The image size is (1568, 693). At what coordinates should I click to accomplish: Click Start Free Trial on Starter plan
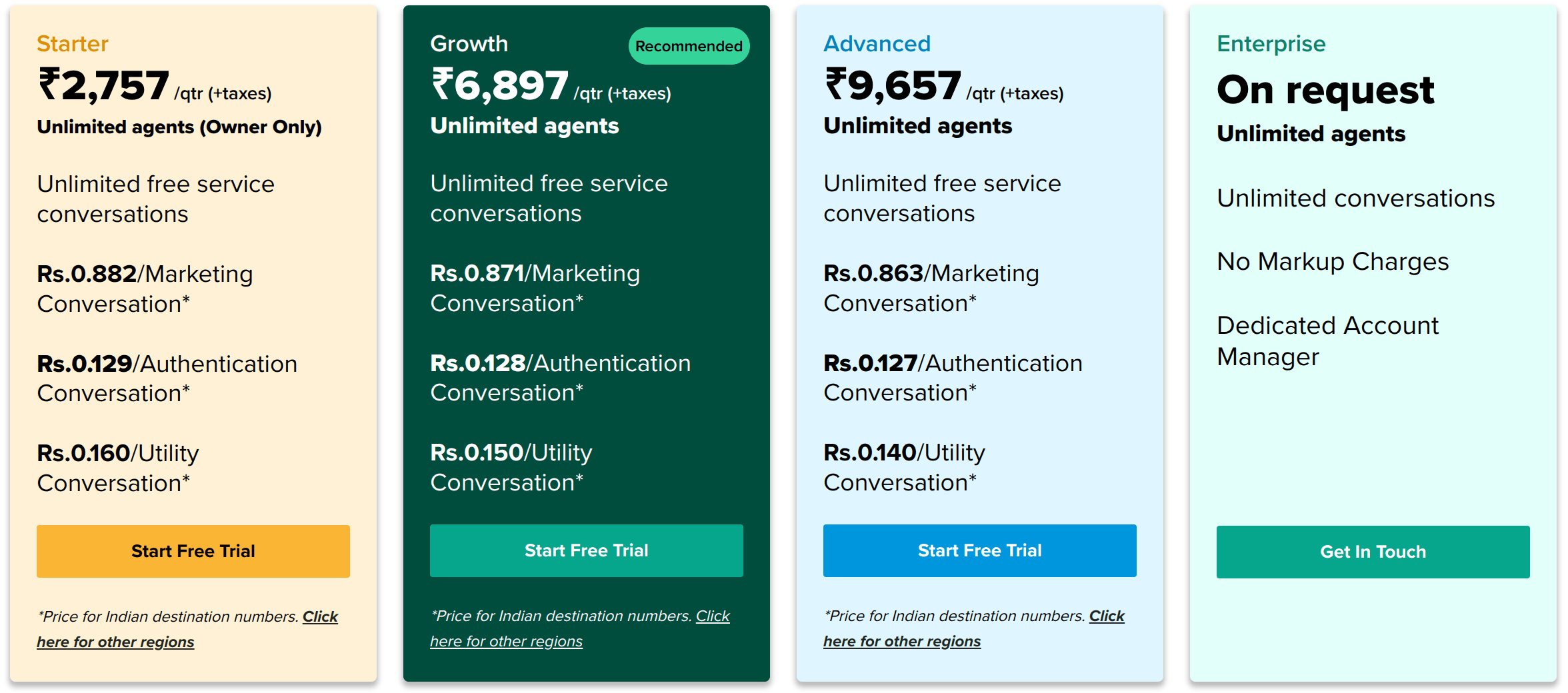tap(193, 551)
